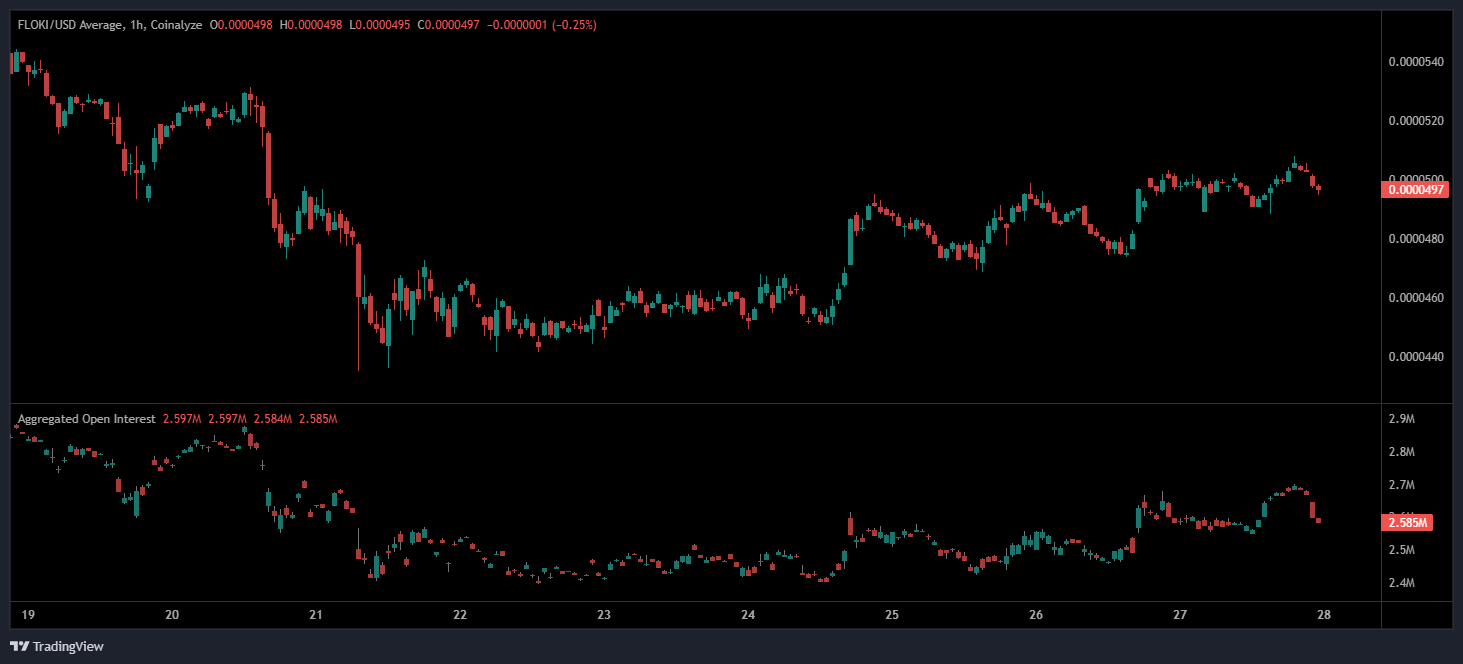This screenshot has height=664, width=1463.
Task: Click the date label 26 on time axis
Action: 1036,615
